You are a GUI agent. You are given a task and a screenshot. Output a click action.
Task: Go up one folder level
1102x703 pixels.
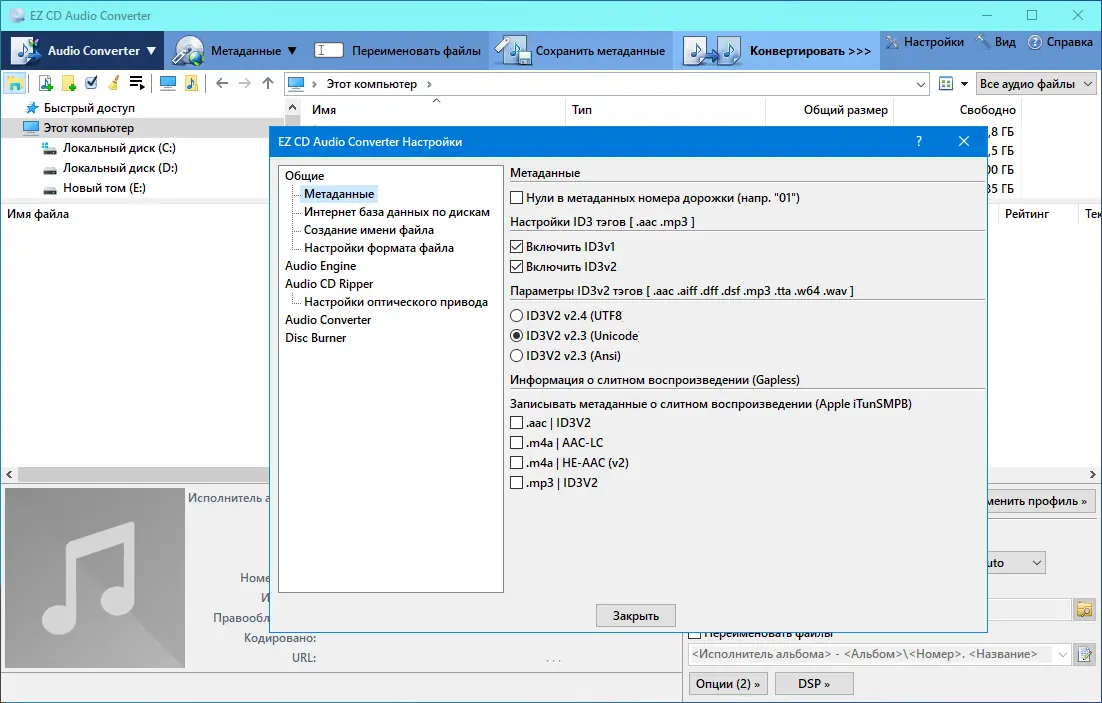(x=268, y=84)
